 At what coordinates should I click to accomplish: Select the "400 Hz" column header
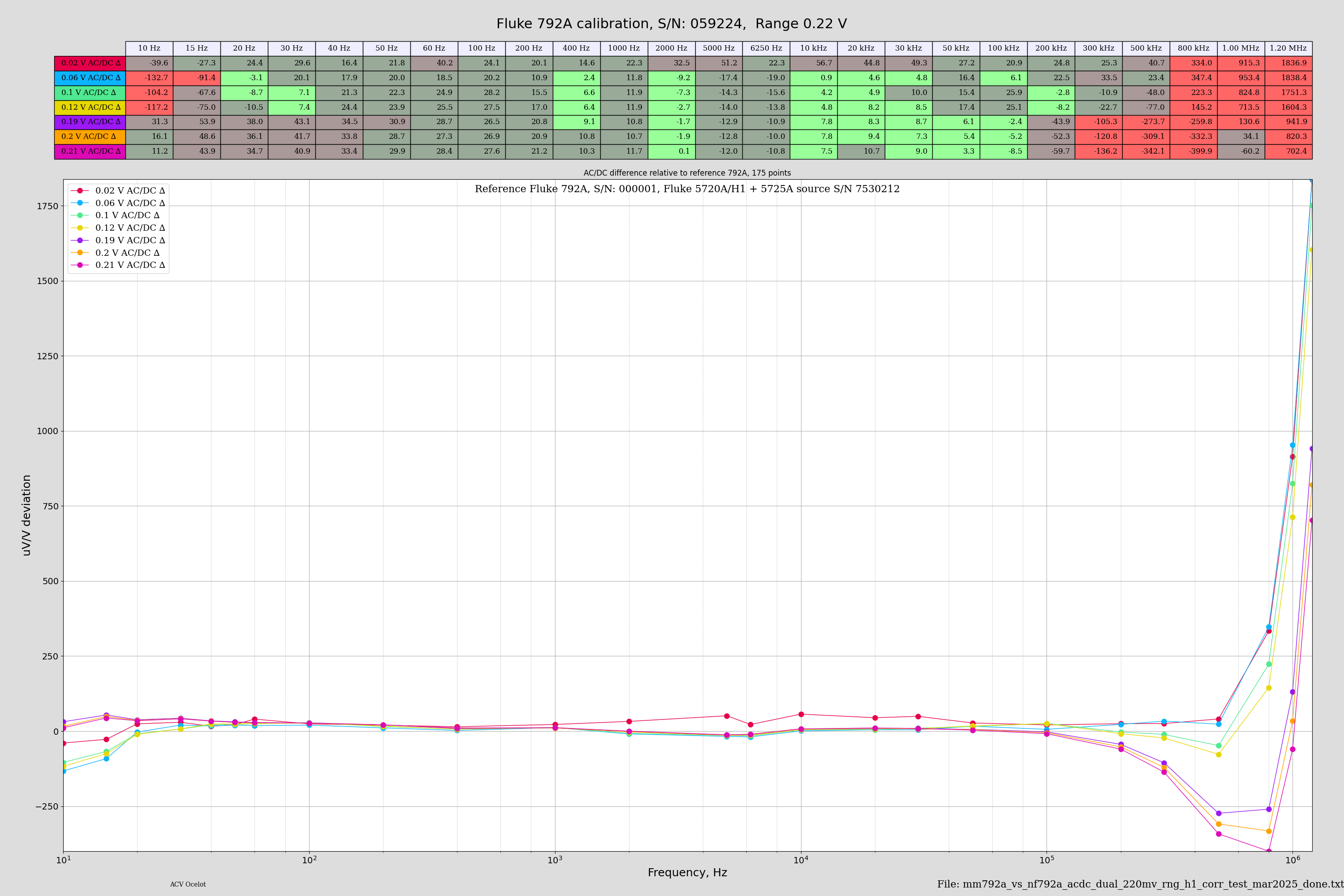point(577,48)
